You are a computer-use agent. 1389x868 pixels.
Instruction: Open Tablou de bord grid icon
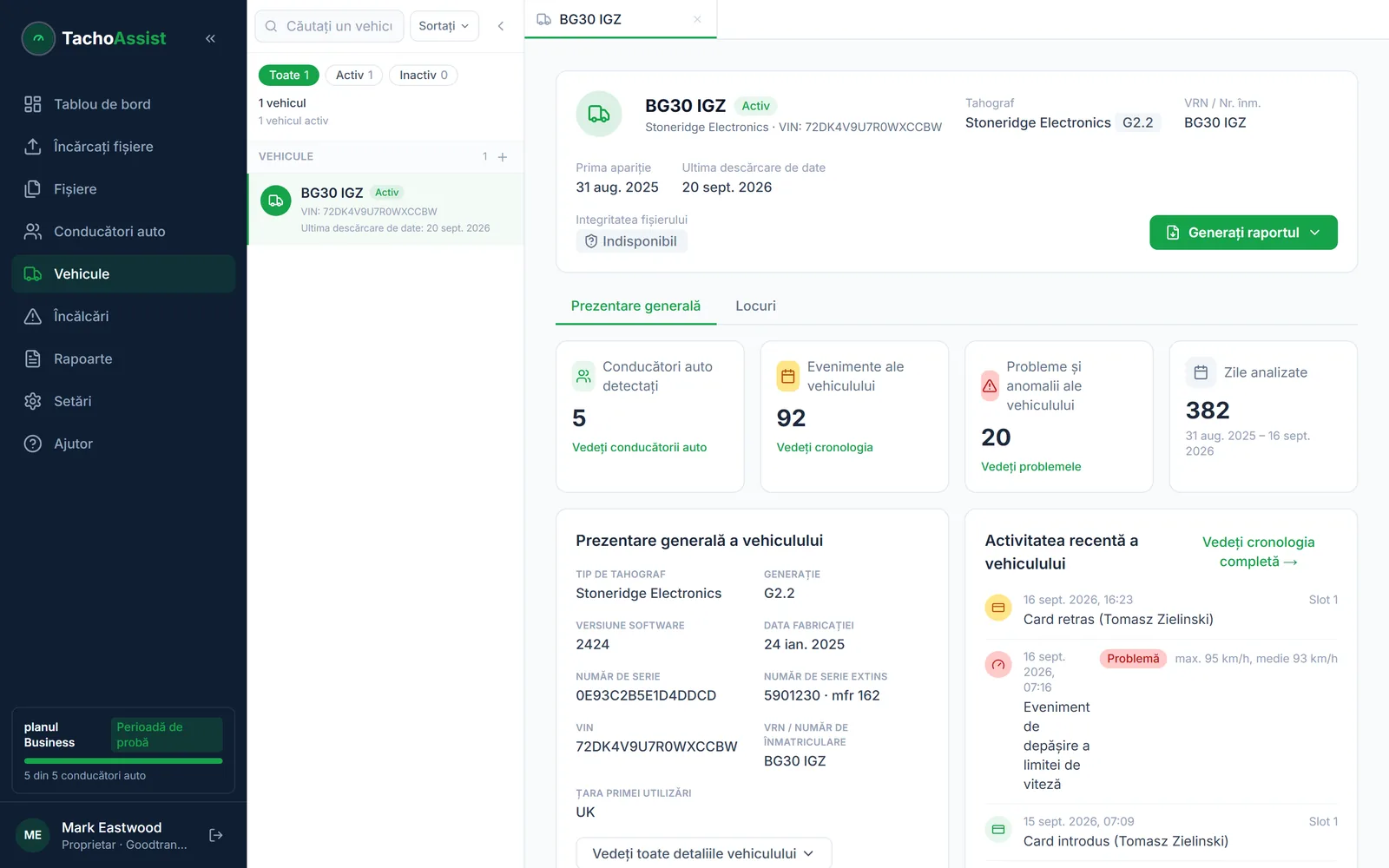(33, 104)
